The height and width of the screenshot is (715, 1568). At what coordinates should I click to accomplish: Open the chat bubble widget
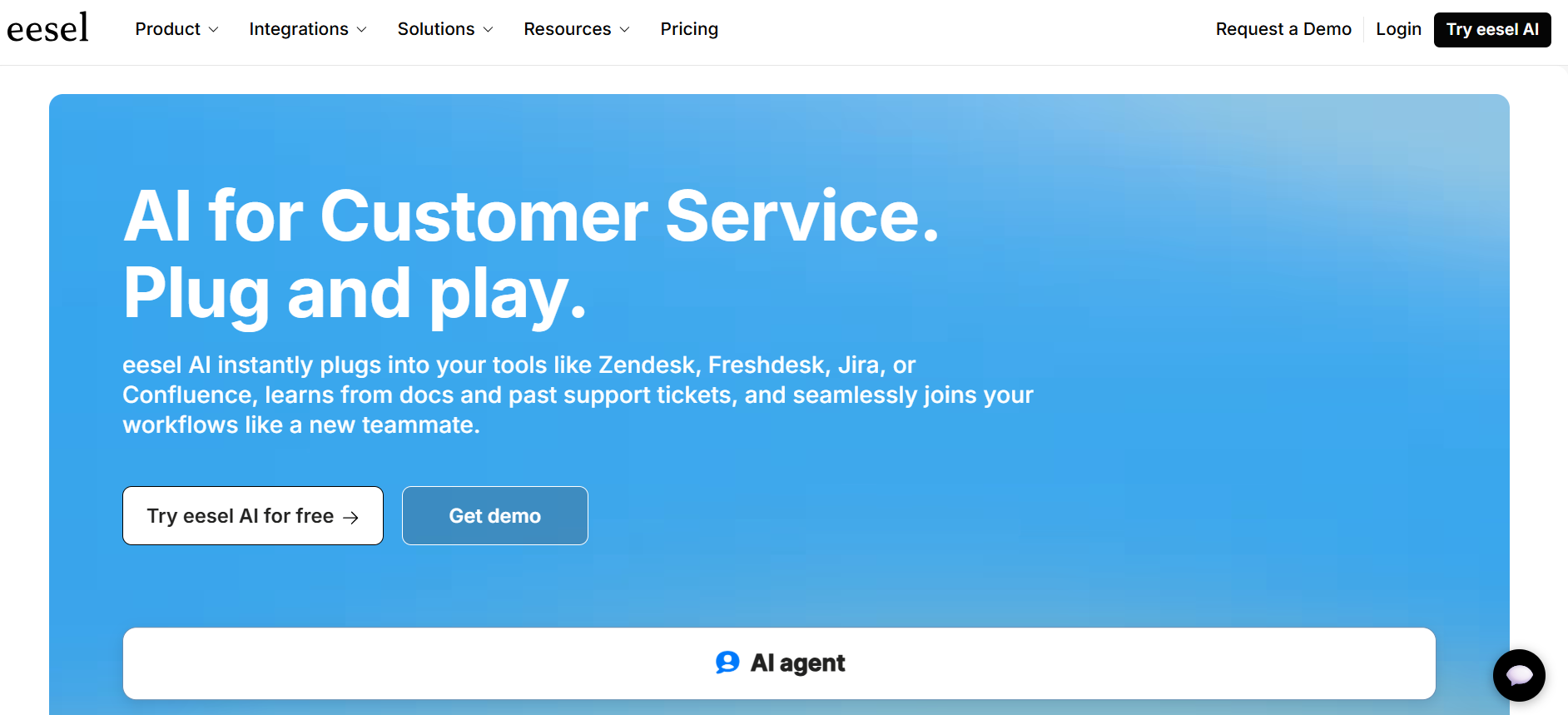tap(1519, 675)
